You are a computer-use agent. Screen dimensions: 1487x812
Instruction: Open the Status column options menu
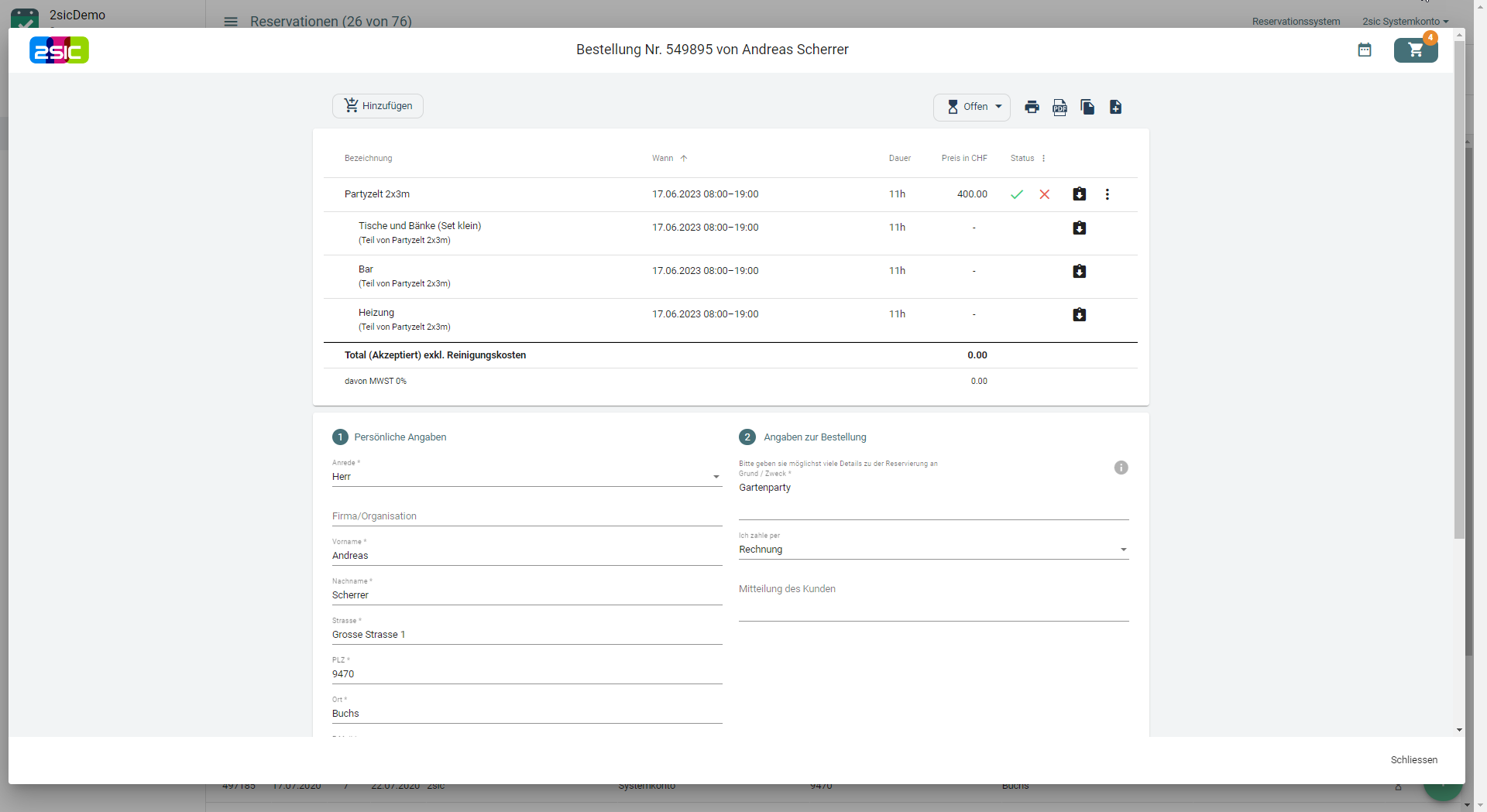click(x=1044, y=159)
